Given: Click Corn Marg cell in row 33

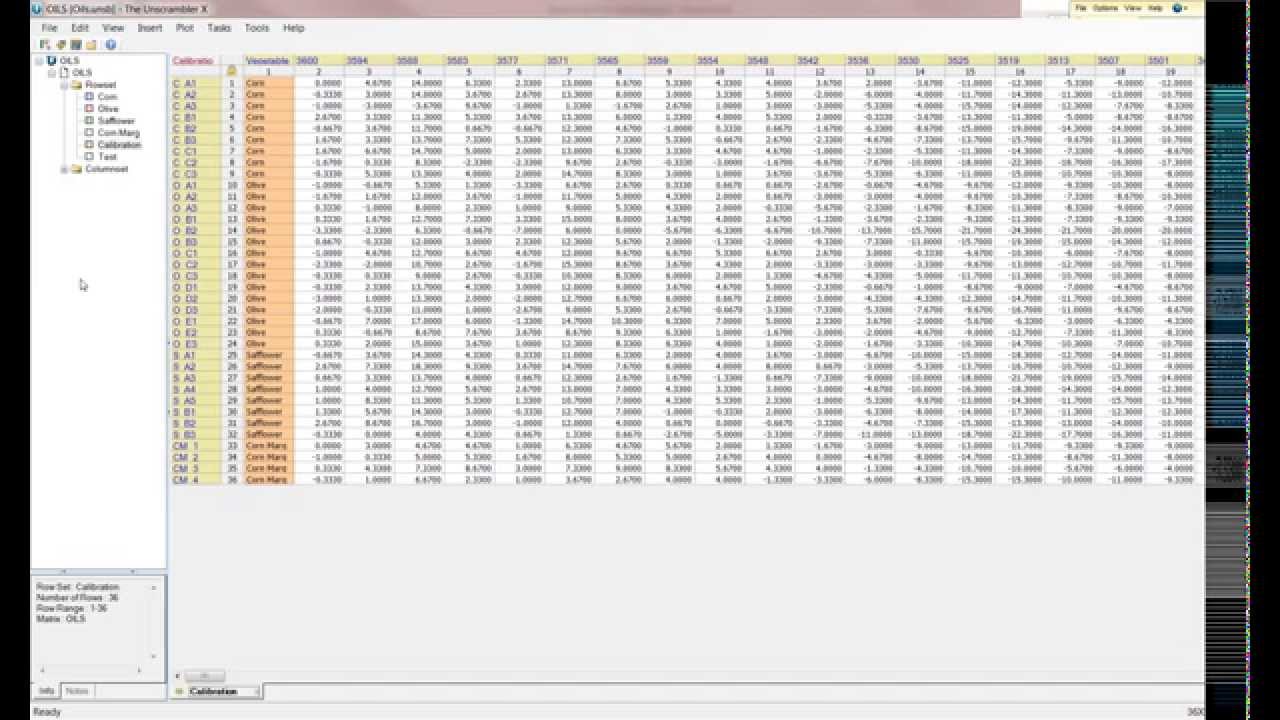Looking at the screenshot, I should coord(268,446).
